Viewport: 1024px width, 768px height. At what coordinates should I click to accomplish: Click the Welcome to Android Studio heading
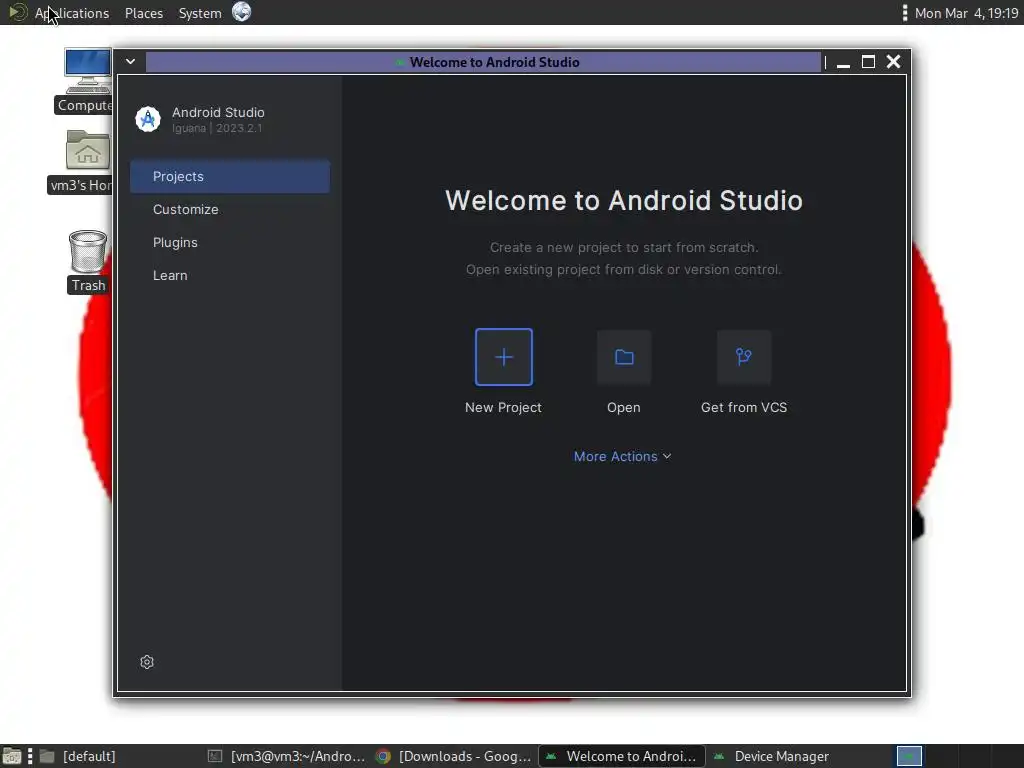tap(624, 200)
